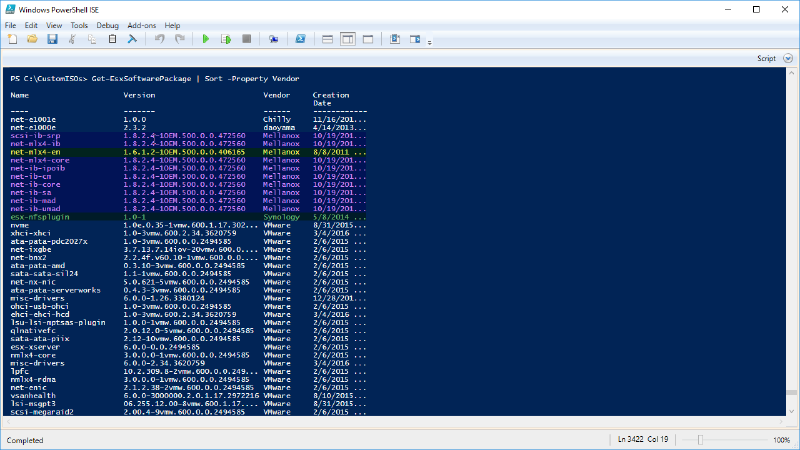The height and width of the screenshot is (450, 800).
Task: Click the Paste clipboard icon
Action: (112, 39)
